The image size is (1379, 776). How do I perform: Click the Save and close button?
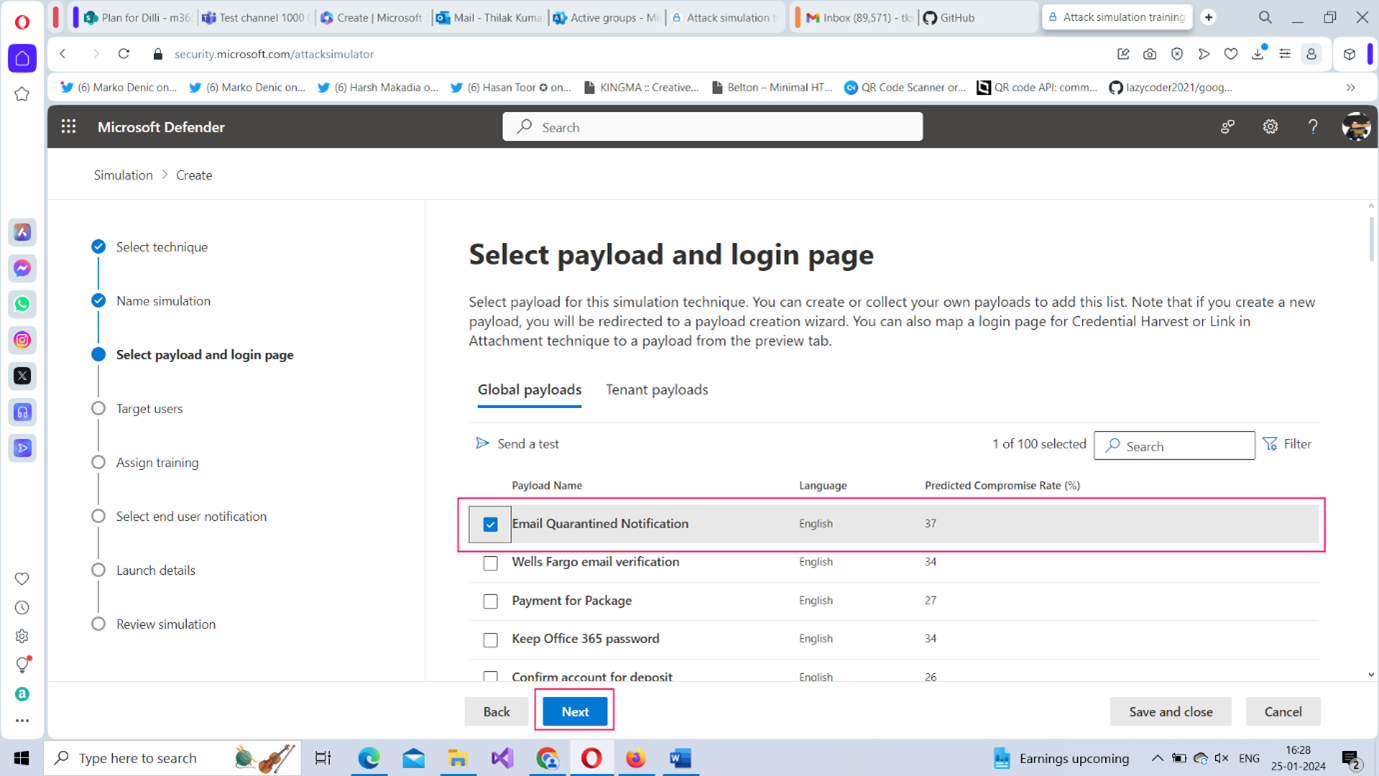point(1170,712)
